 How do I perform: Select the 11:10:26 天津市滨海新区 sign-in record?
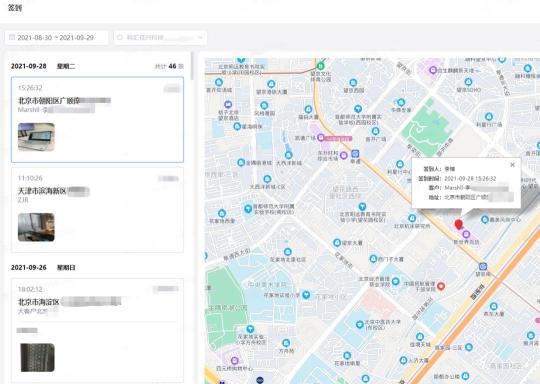(97, 210)
